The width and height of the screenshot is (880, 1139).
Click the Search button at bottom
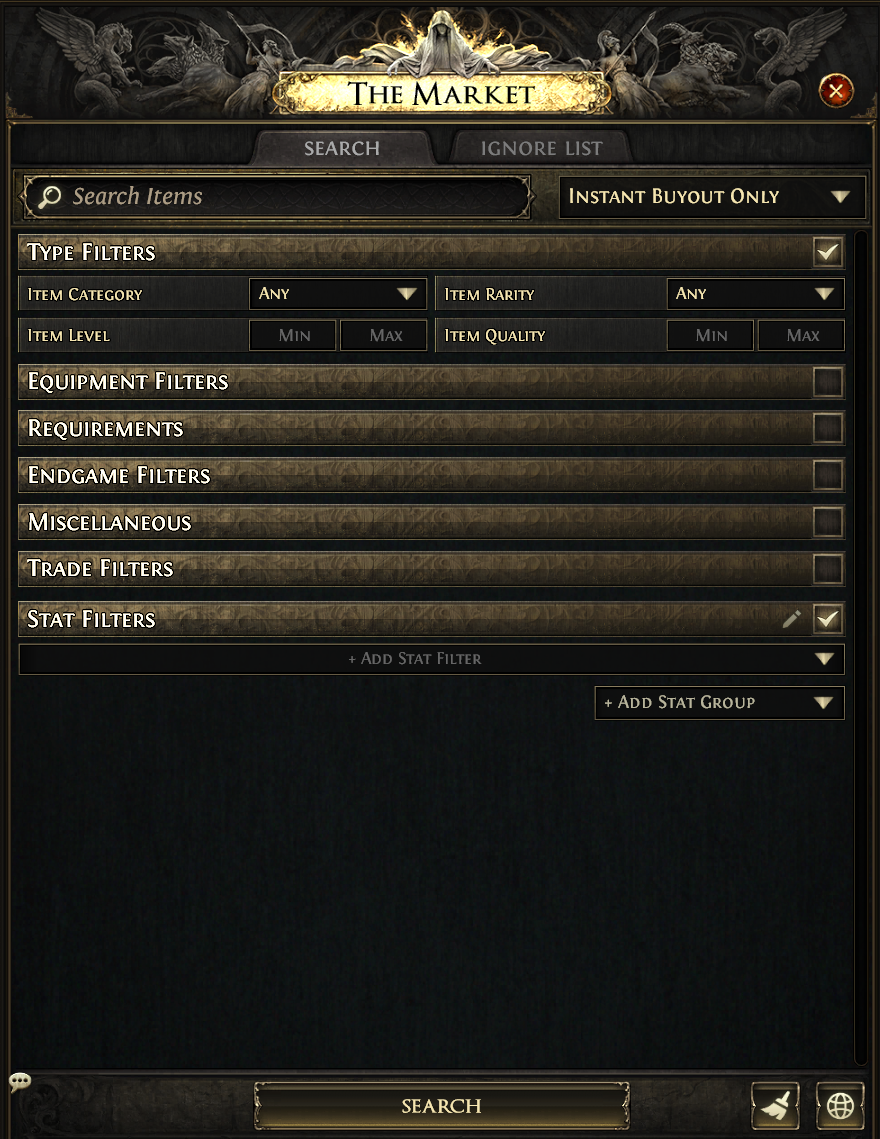[441, 1106]
